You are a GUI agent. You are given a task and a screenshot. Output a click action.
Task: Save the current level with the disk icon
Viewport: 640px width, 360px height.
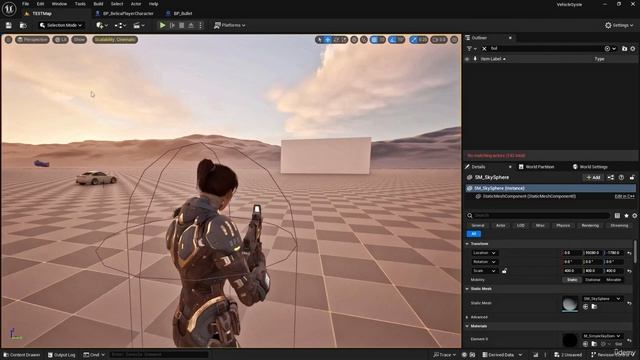(x=9, y=25)
